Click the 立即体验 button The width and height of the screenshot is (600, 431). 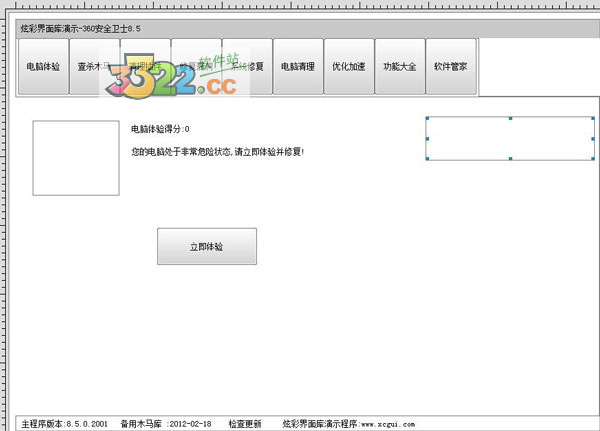(207, 247)
